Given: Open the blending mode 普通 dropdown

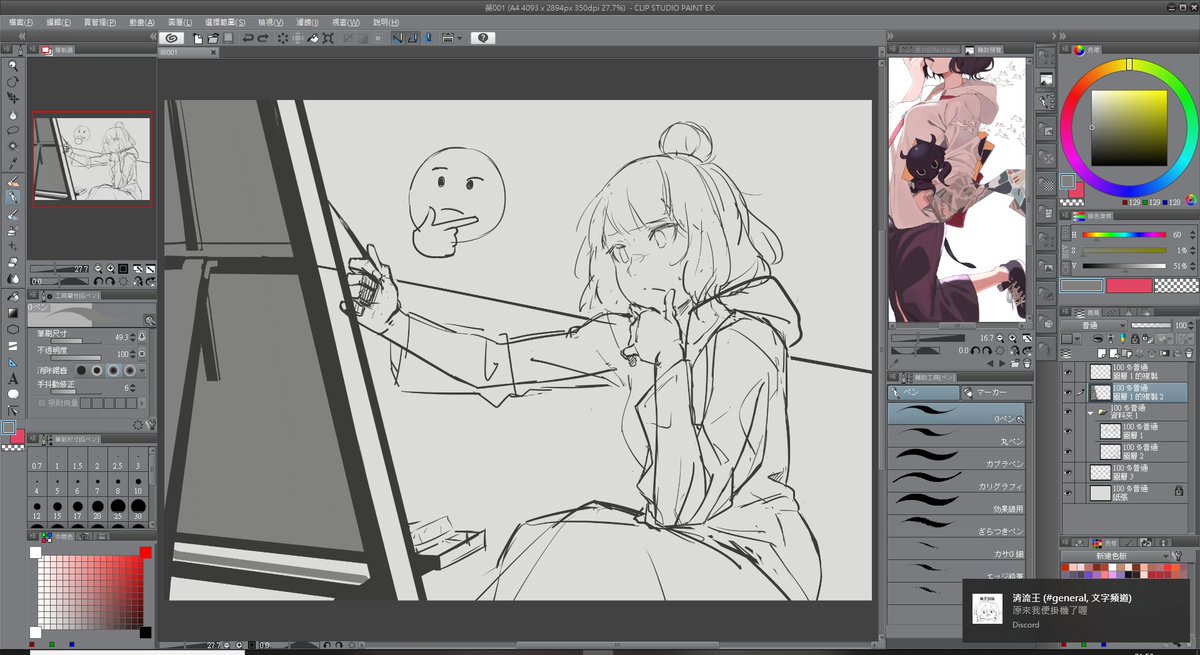Looking at the screenshot, I should coord(1096,326).
